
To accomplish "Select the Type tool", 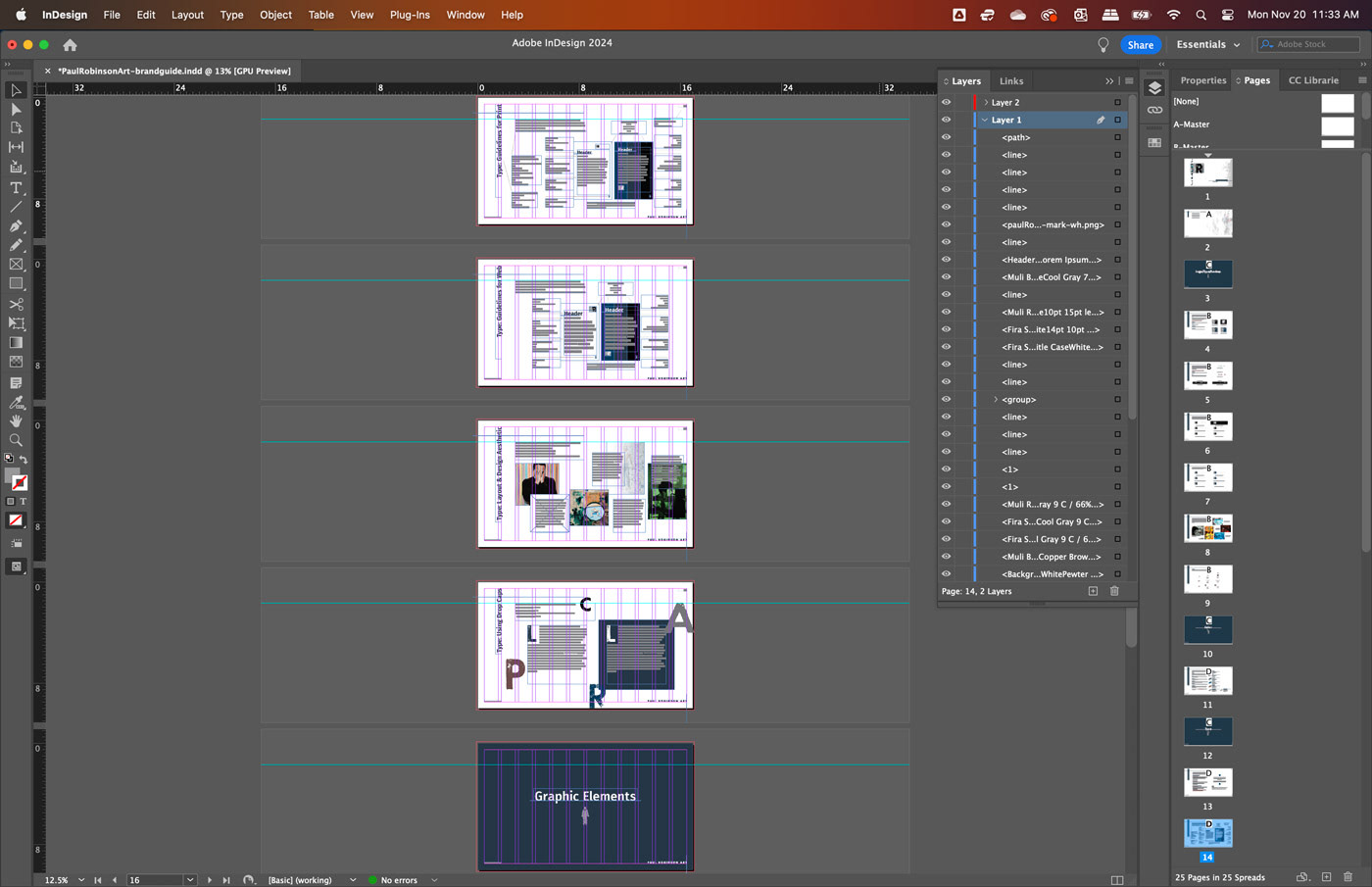I will (16, 187).
